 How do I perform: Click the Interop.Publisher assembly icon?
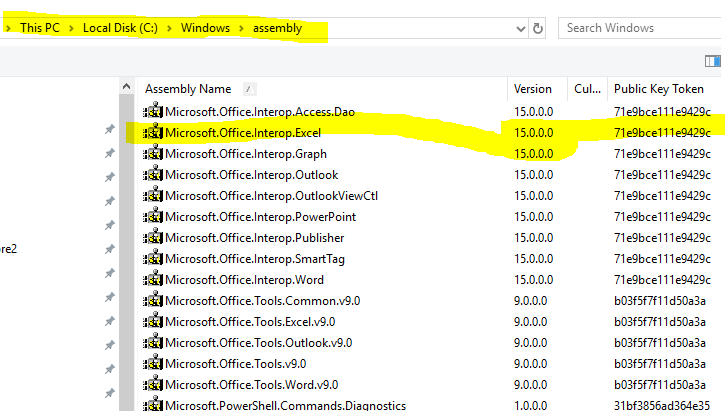[153, 238]
